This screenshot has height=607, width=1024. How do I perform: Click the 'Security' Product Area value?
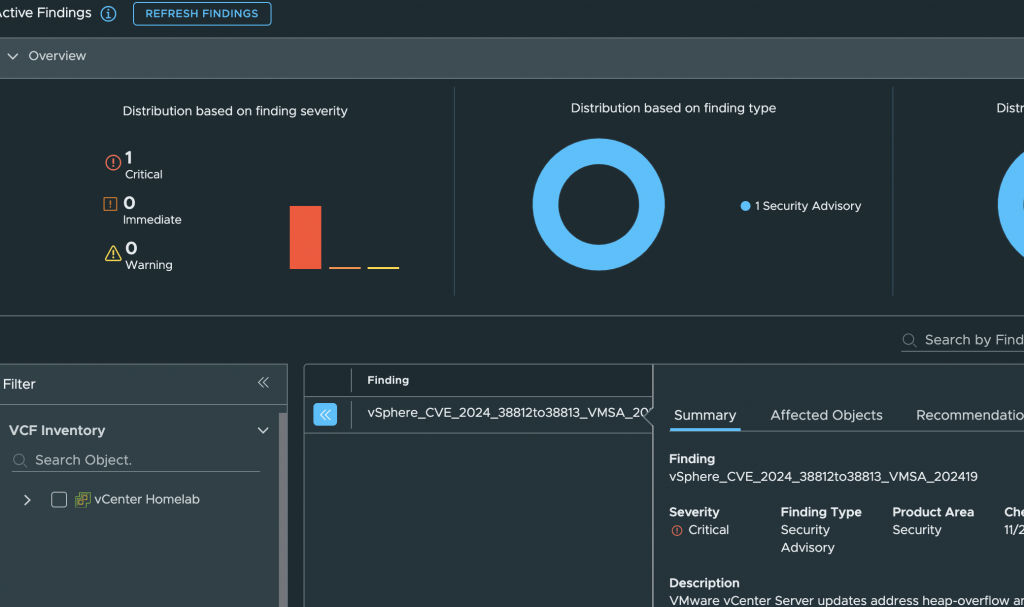click(917, 530)
